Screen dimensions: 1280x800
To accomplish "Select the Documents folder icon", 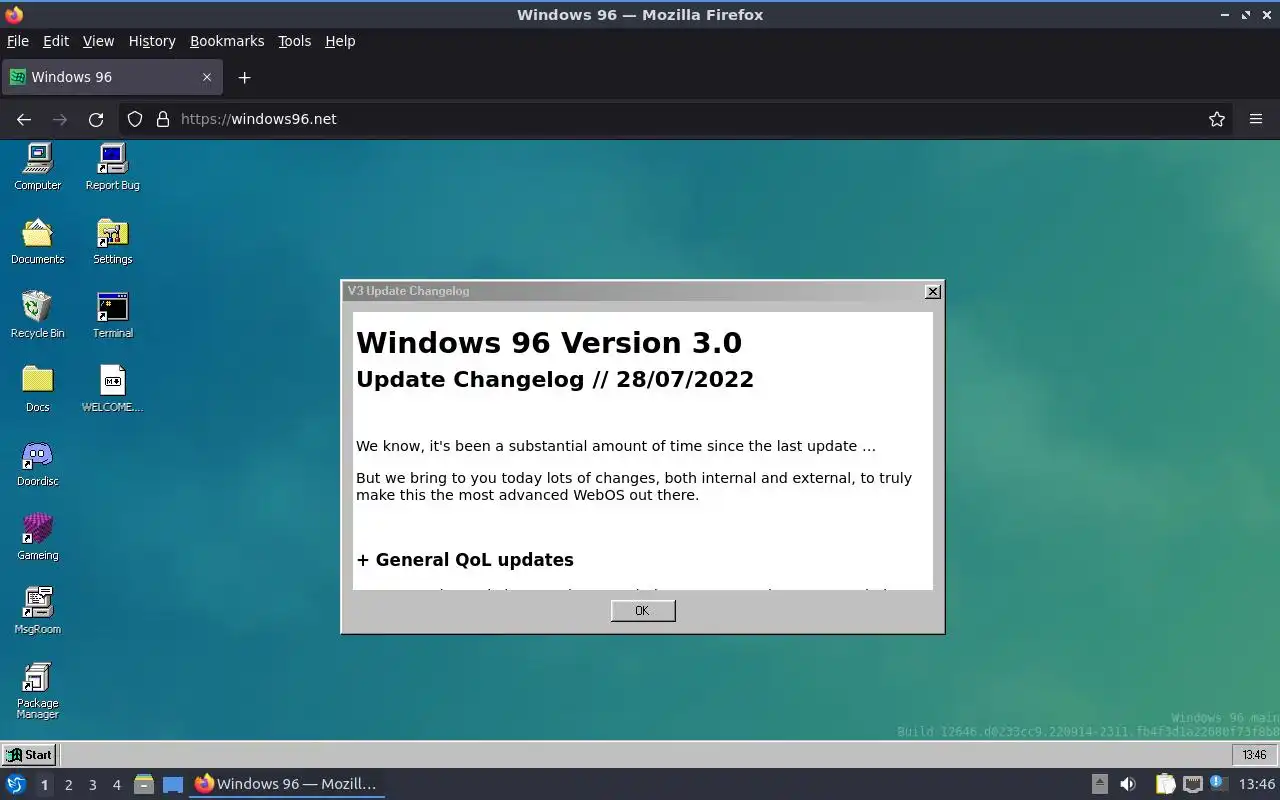I will pyautogui.click(x=38, y=241).
